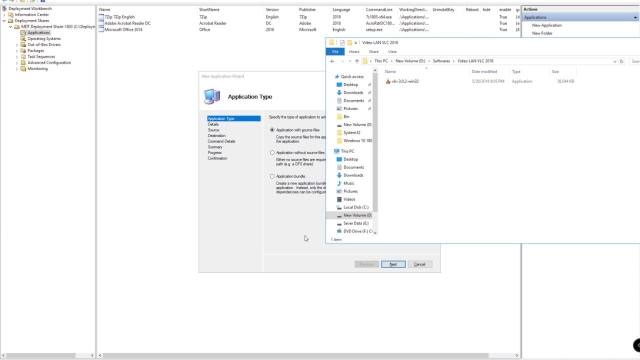The width and height of the screenshot is (640, 360).
Task: Select Application with source files option
Action: pos(272,130)
